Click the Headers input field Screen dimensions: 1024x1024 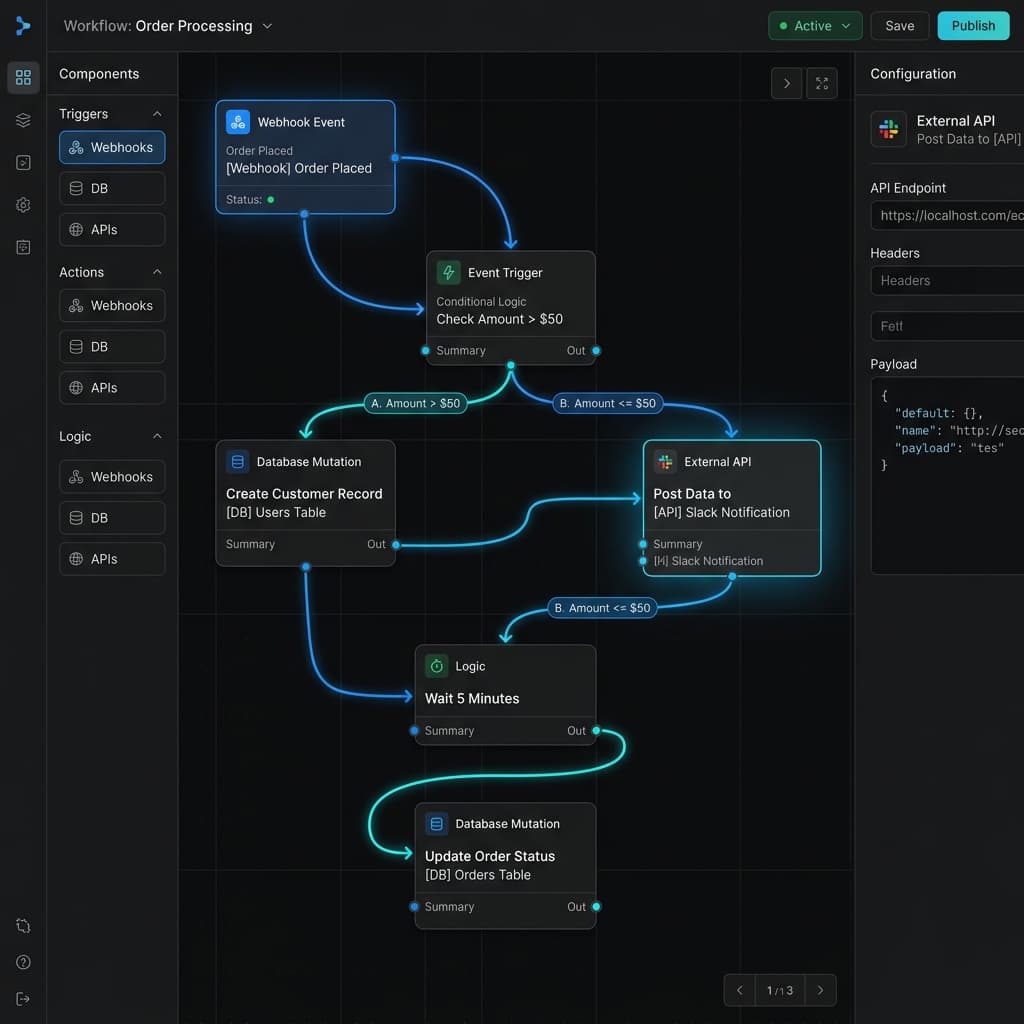[x=948, y=281]
